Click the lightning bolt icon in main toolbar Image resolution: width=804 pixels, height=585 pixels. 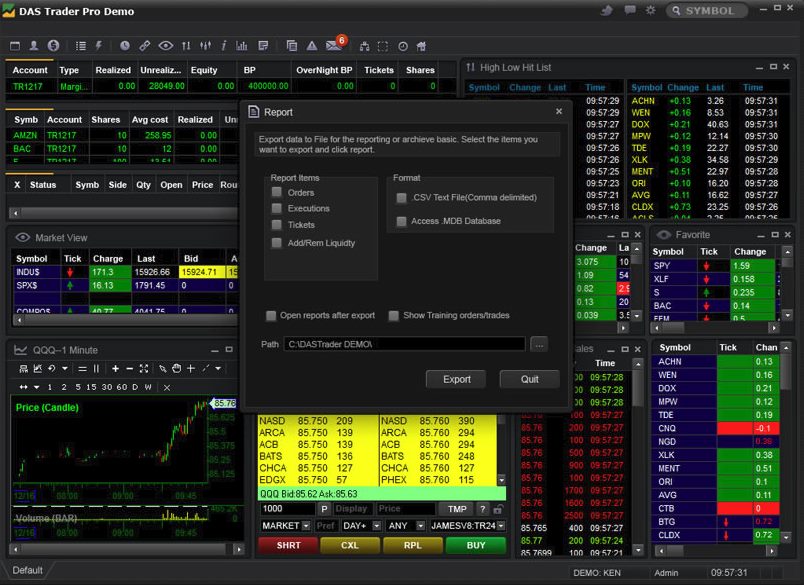(99, 46)
